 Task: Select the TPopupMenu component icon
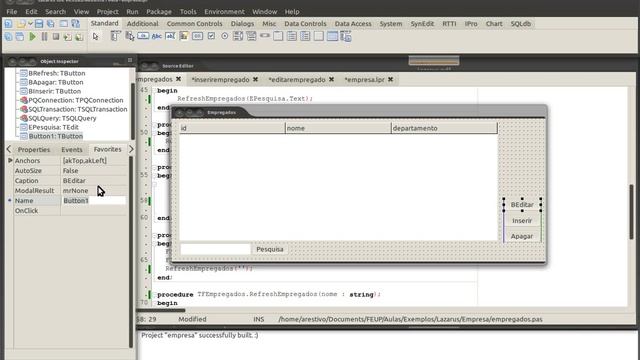130,36
